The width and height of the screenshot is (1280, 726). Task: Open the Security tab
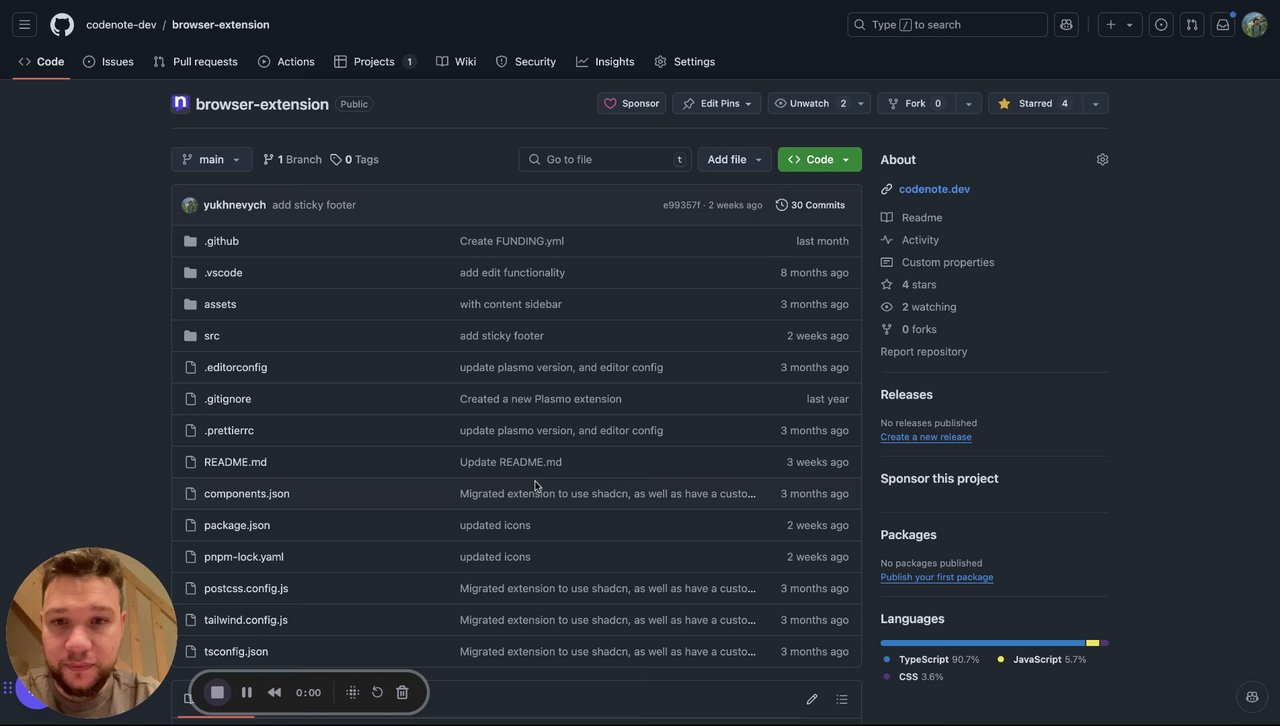[x=526, y=62]
